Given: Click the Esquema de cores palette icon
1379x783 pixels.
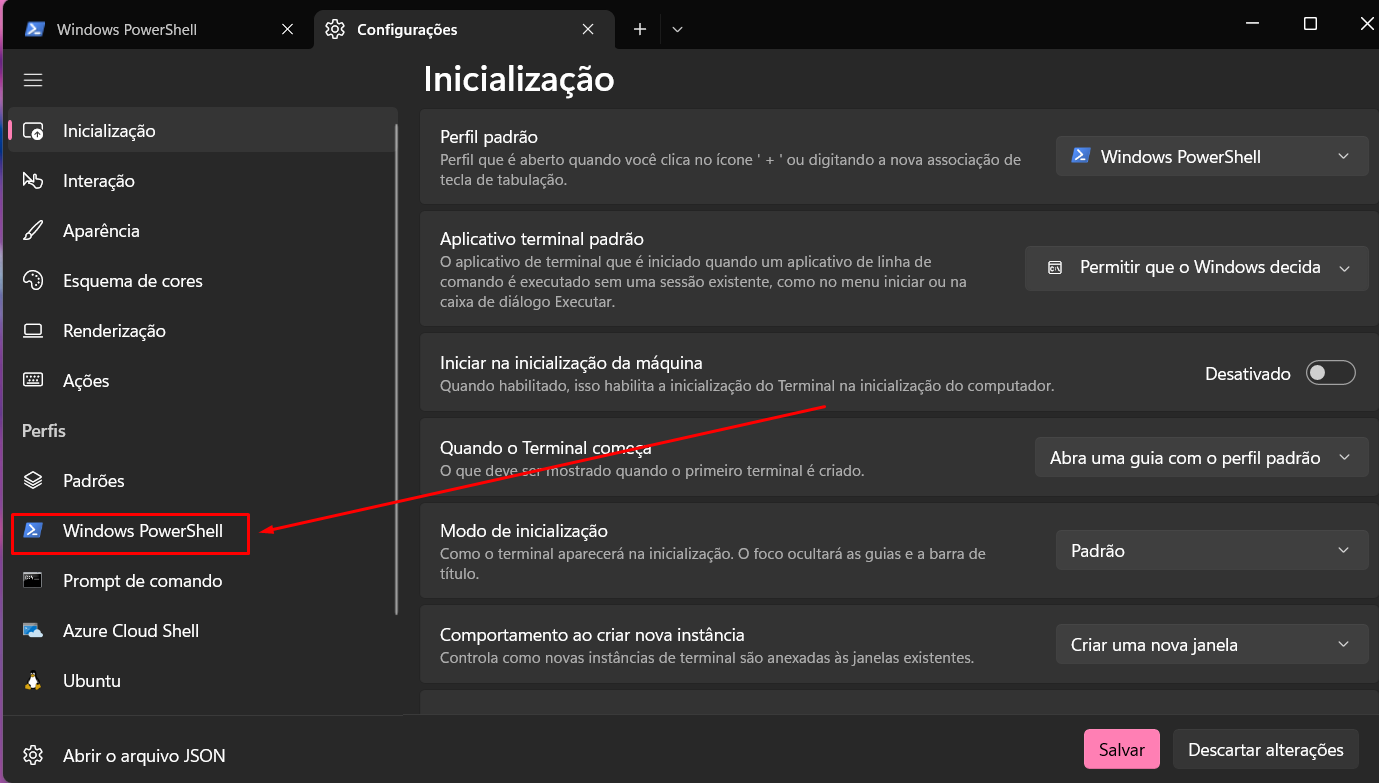Looking at the screenshot, I should coord(33,281).
